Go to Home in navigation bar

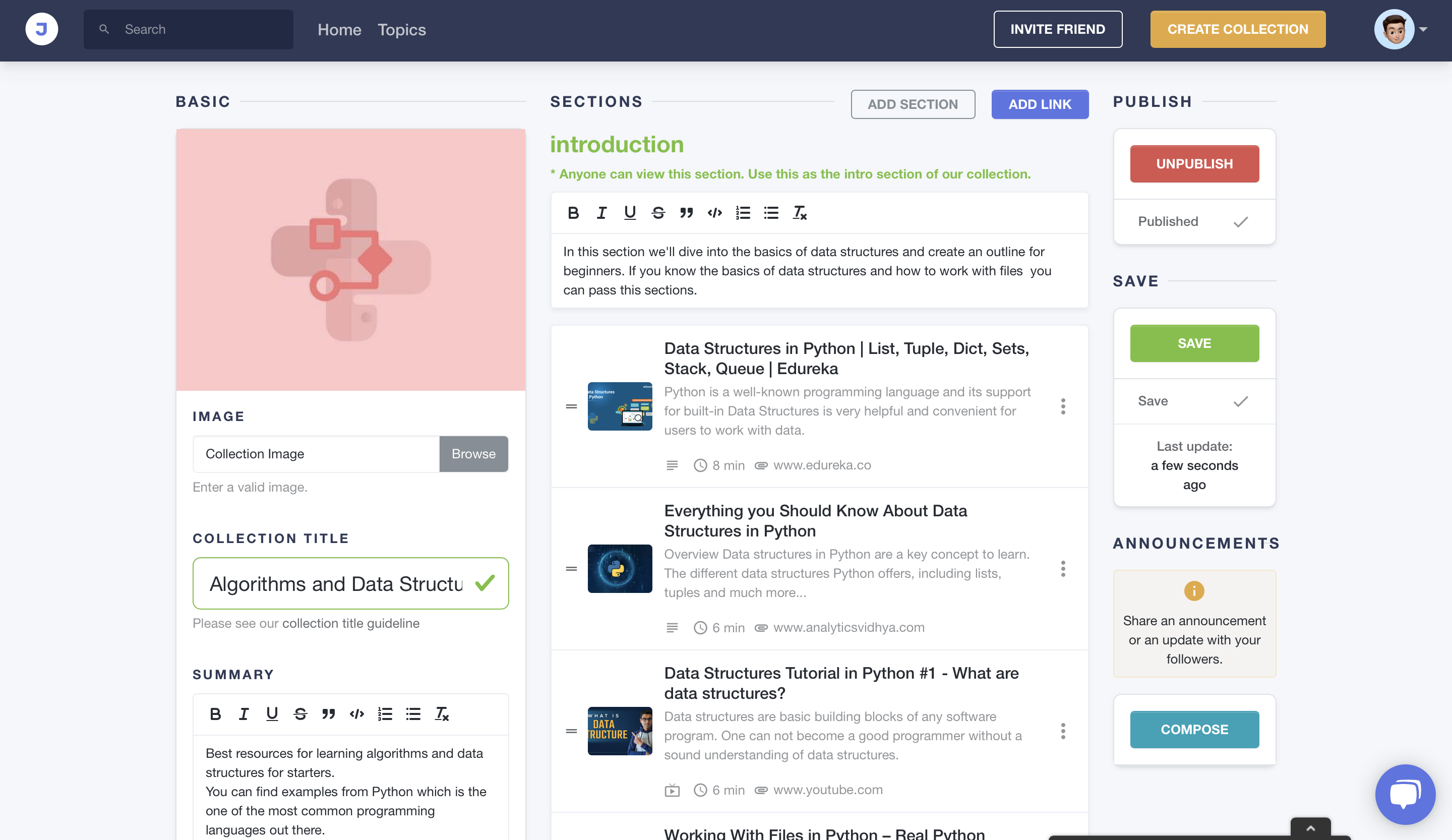(339, 29)
